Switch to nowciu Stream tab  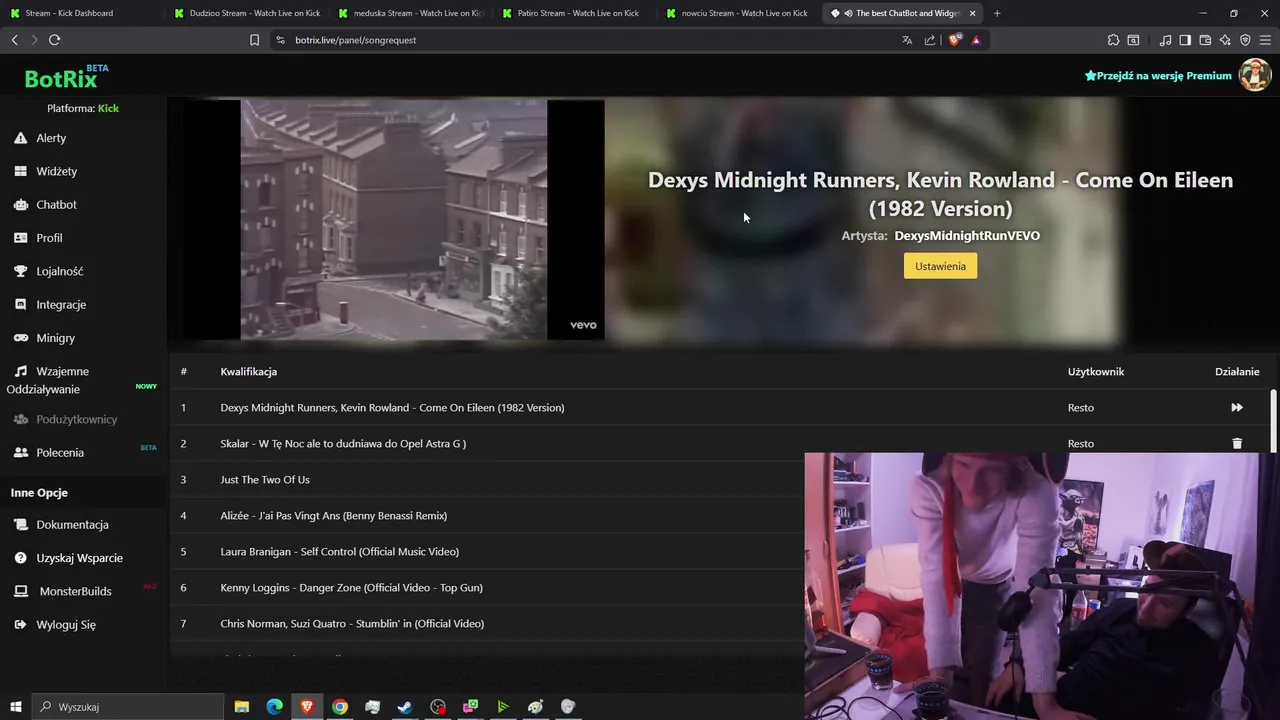point(740,13)
